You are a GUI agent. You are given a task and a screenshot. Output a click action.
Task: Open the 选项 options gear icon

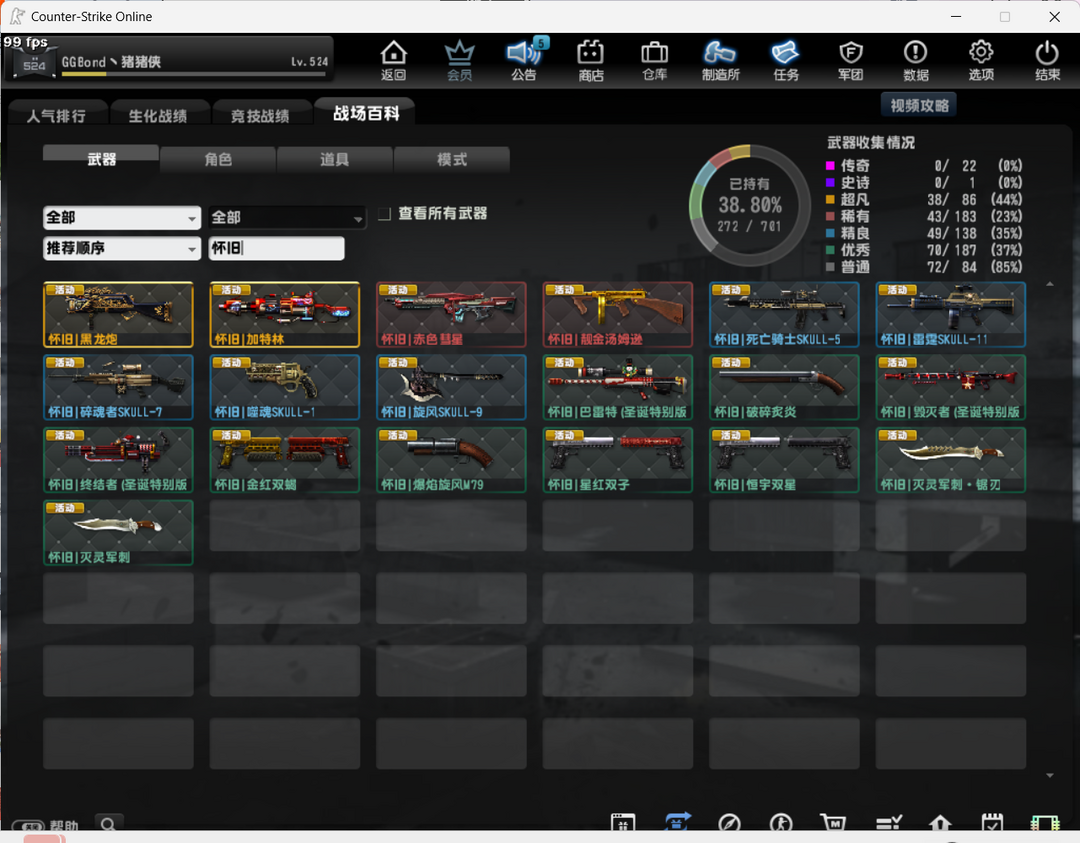981,61
